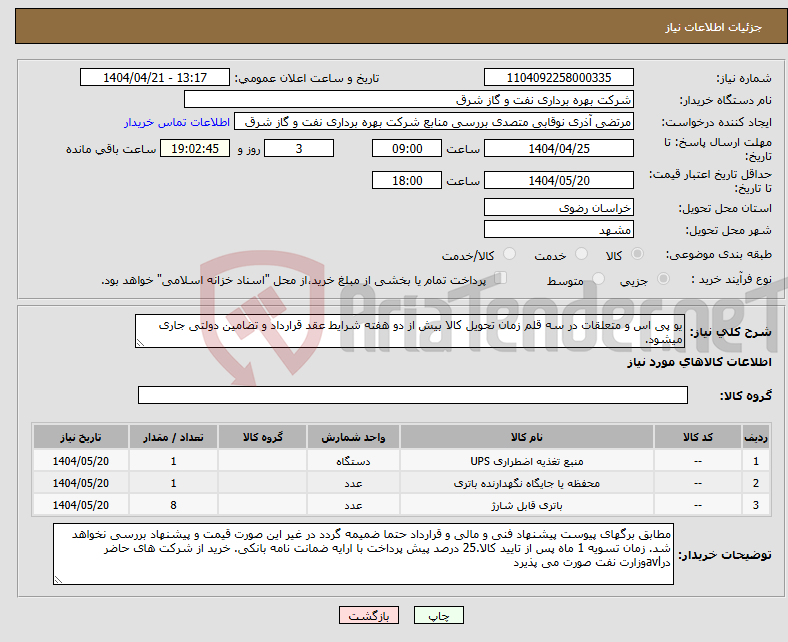Screen dimensions: 788x642
Task: Toggle the Islamic treasury payment checkbox
Action: coord(501,278)
